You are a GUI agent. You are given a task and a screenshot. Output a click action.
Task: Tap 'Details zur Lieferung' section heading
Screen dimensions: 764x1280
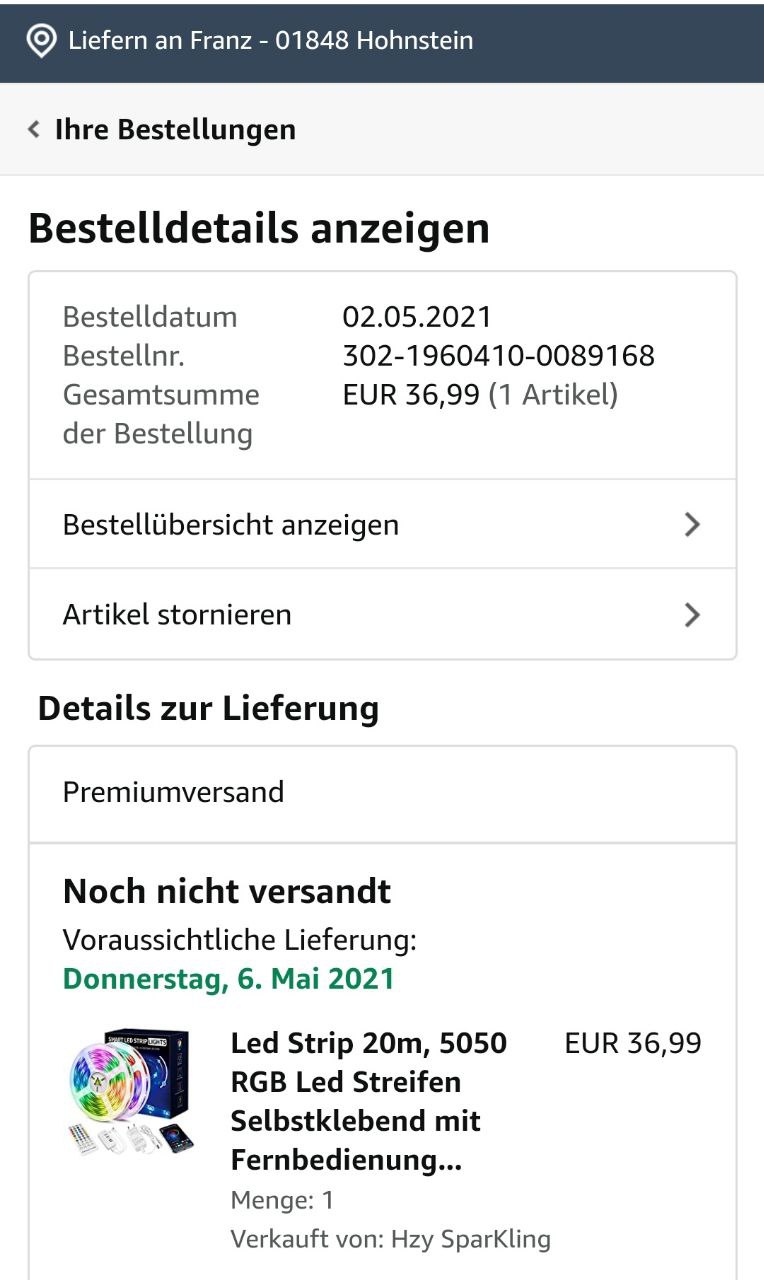(x=208, y=709)
